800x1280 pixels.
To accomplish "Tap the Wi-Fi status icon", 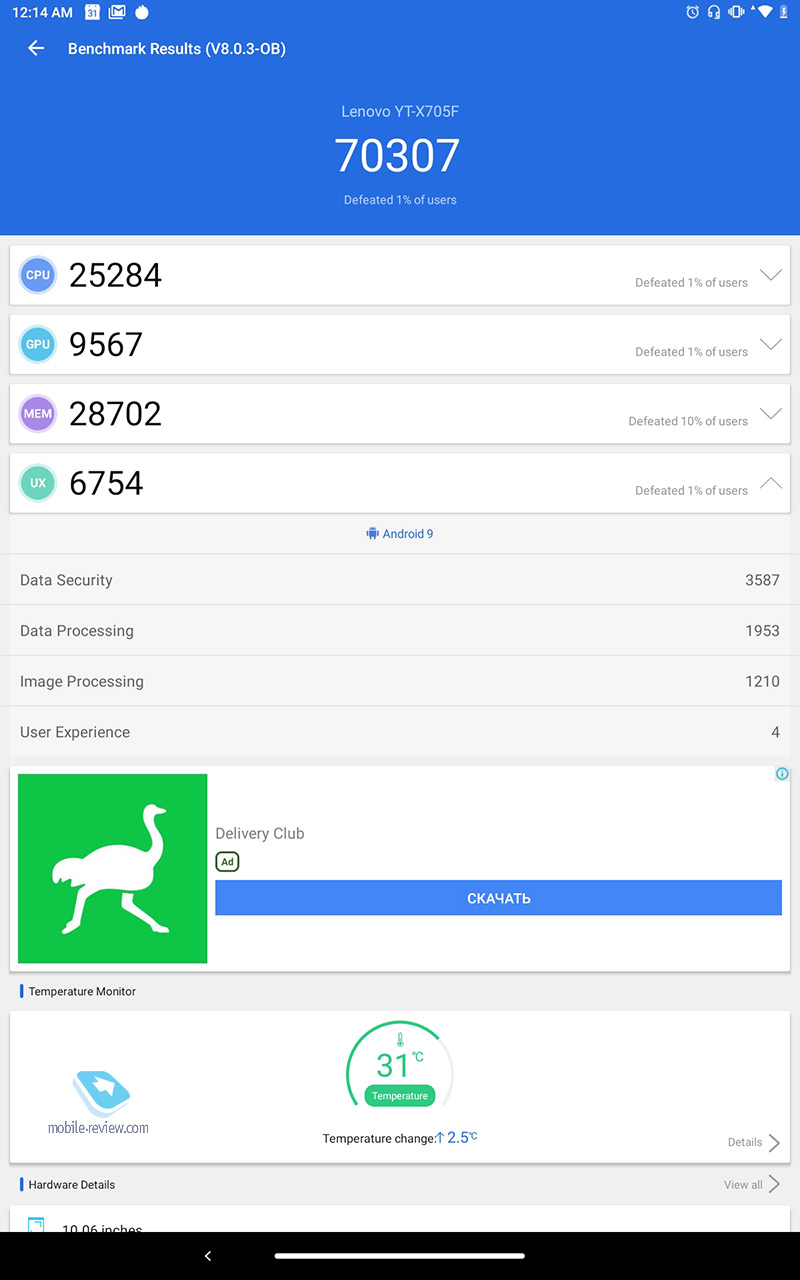I will click(x=763, y=12).
